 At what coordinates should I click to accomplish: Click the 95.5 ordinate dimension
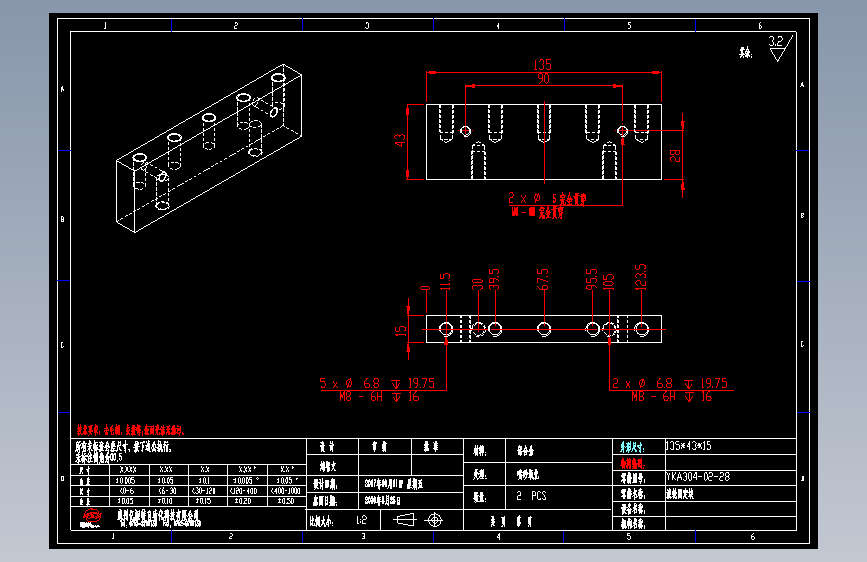[592, 279]
